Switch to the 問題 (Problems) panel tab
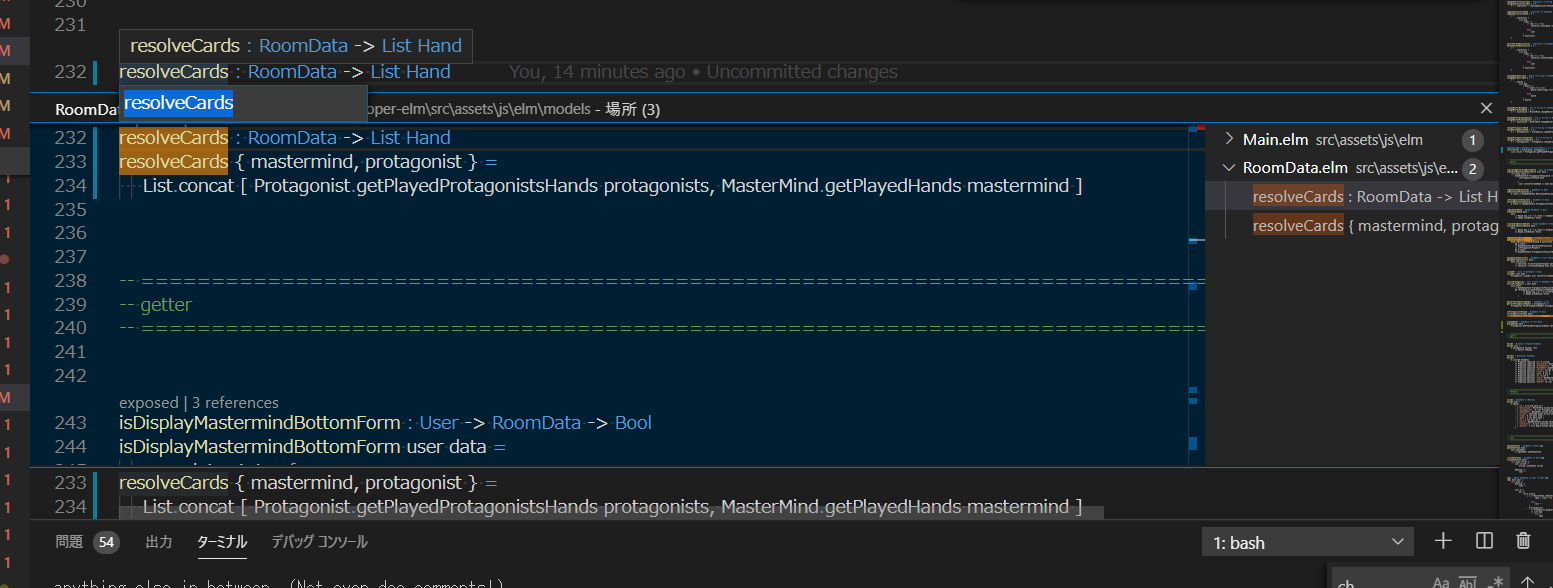 (69, 542)
